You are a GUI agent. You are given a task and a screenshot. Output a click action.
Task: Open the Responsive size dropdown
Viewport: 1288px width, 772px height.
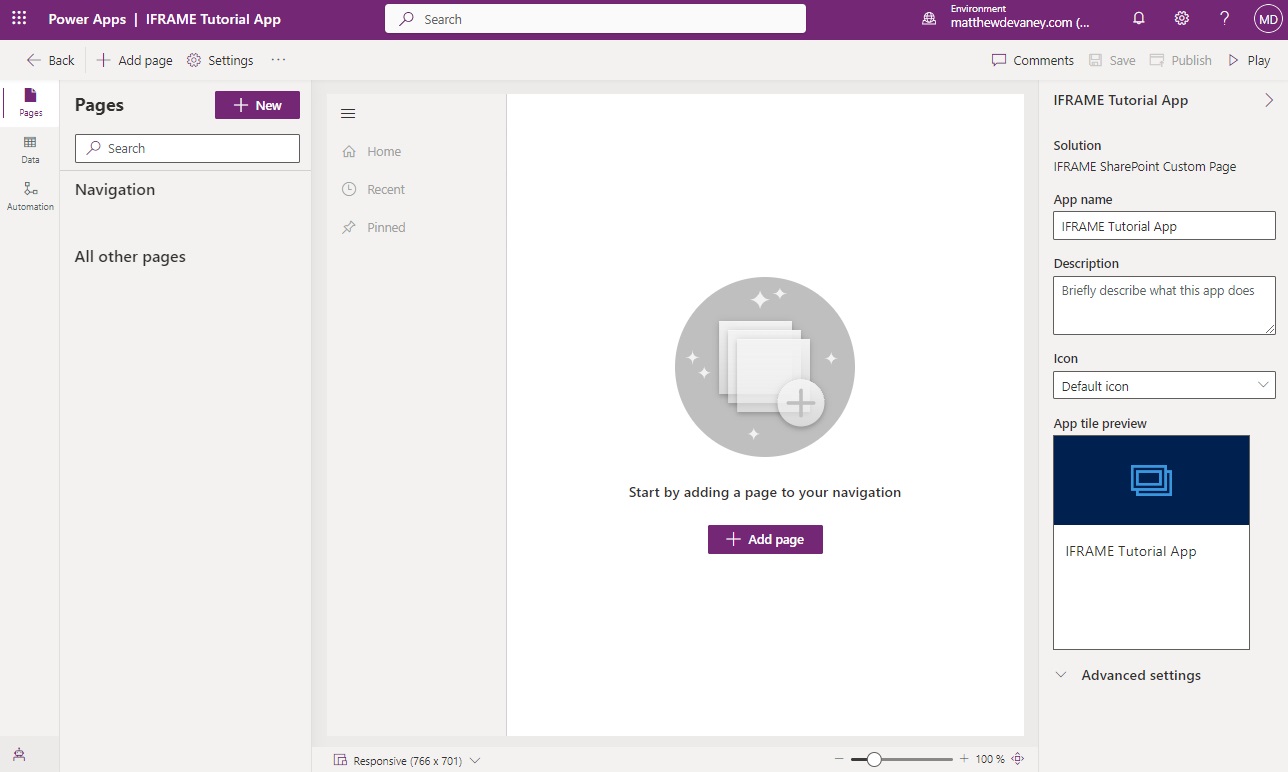407,760
